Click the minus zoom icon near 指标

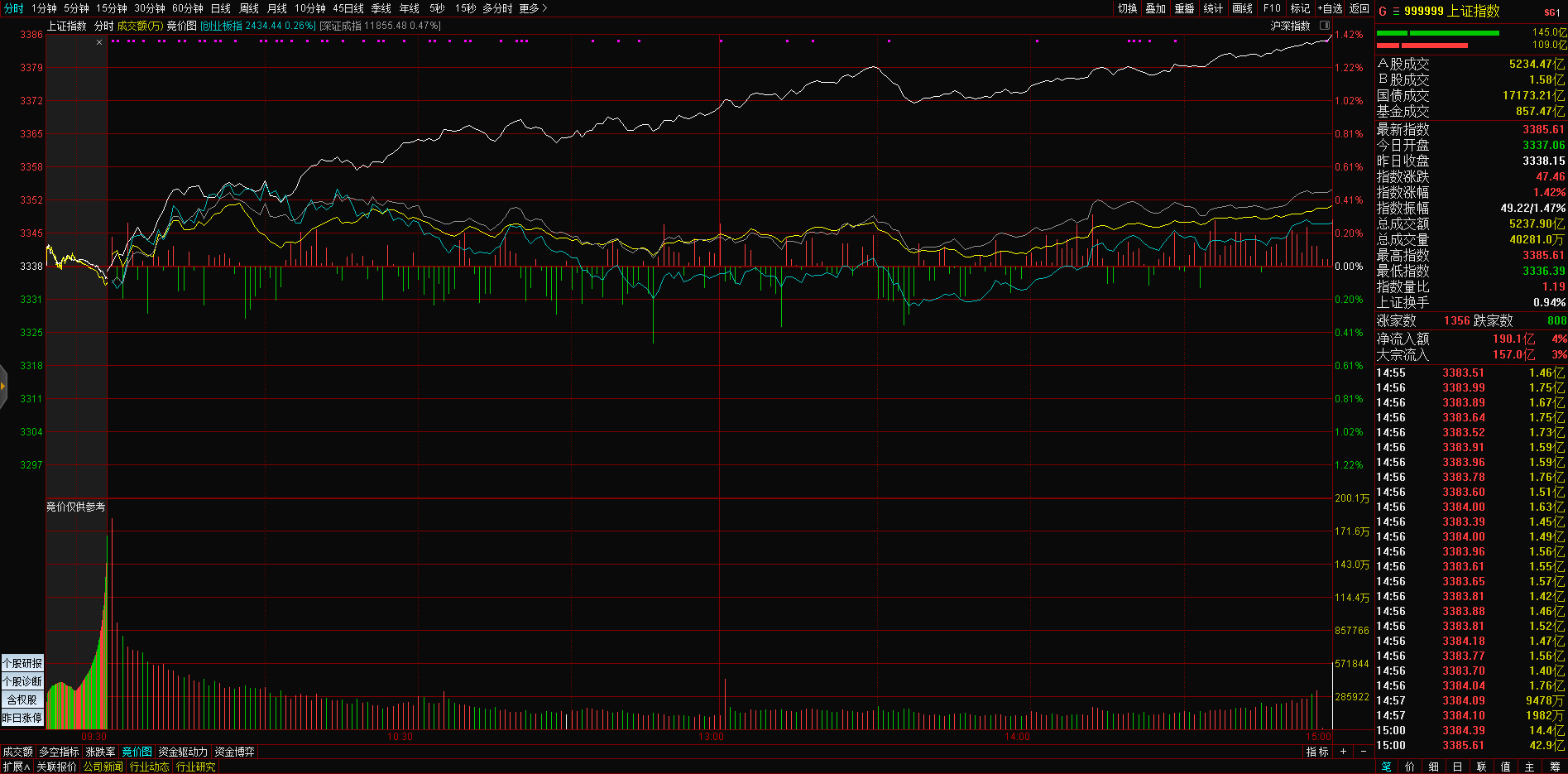(x=1364, y=752)
